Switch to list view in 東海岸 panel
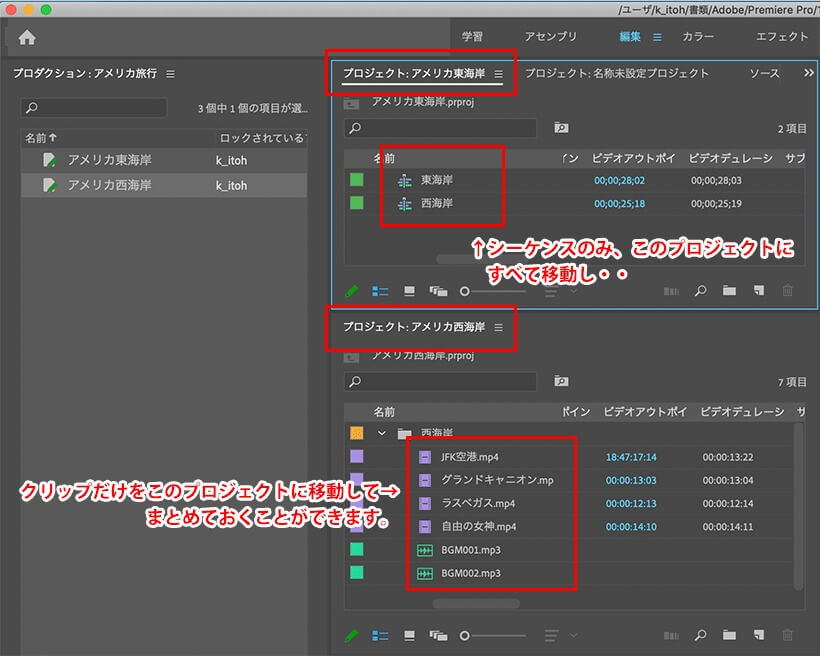820x656 pixels. coord(380,291)
